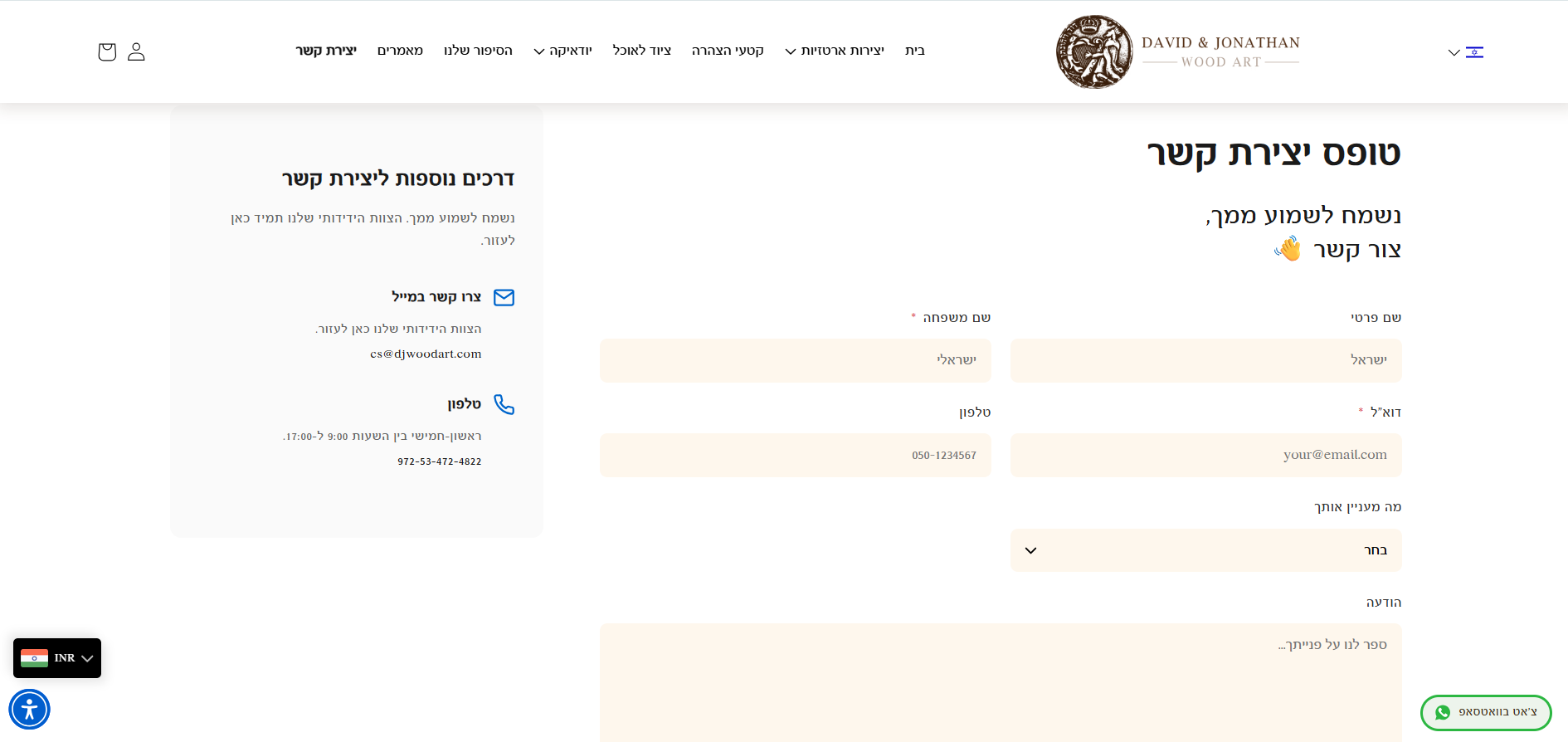Click the India flag in currency selector
This screenshot has width=1568, height=742.
34,658
